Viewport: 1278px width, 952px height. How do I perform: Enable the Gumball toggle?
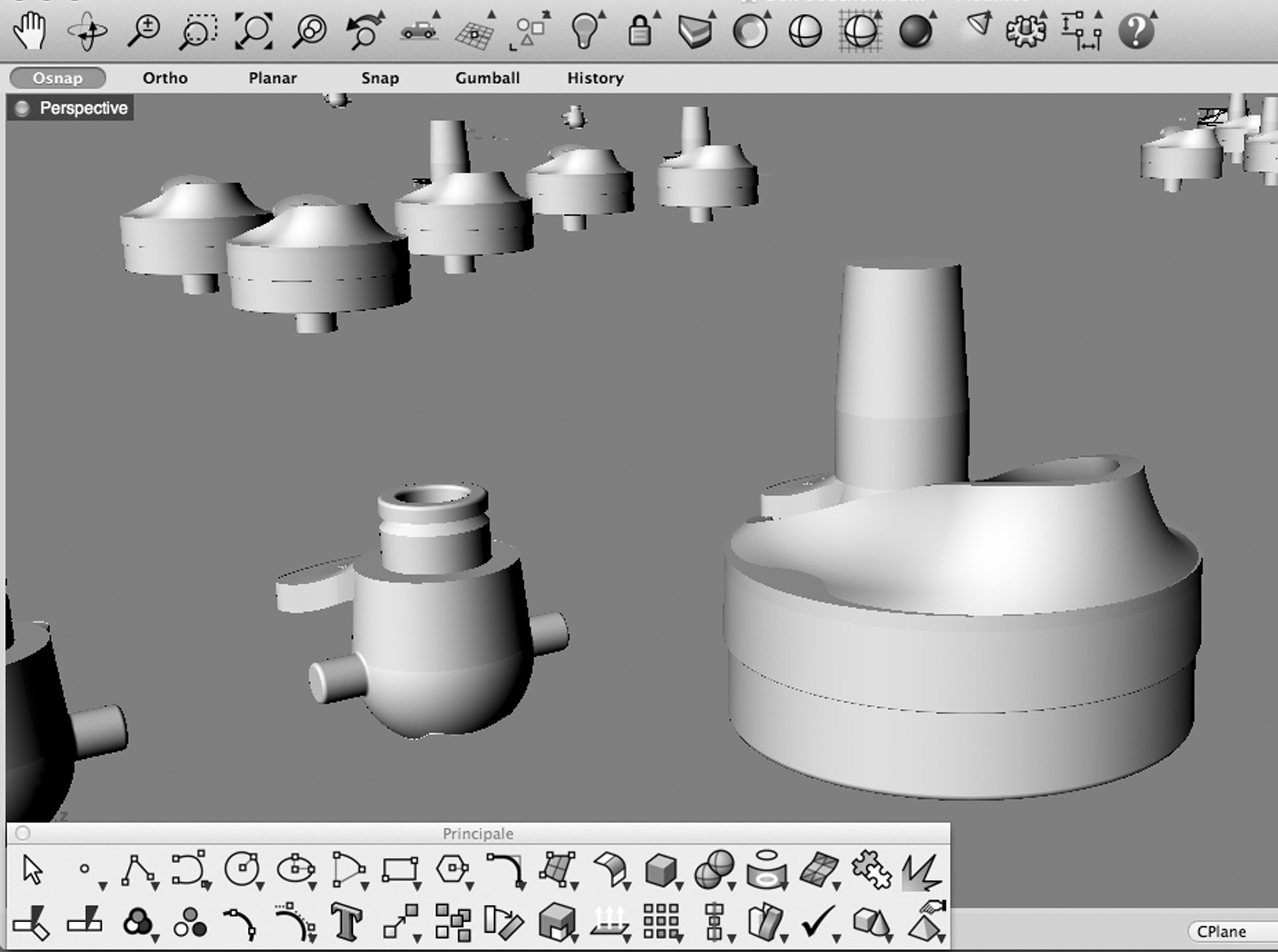487,78
